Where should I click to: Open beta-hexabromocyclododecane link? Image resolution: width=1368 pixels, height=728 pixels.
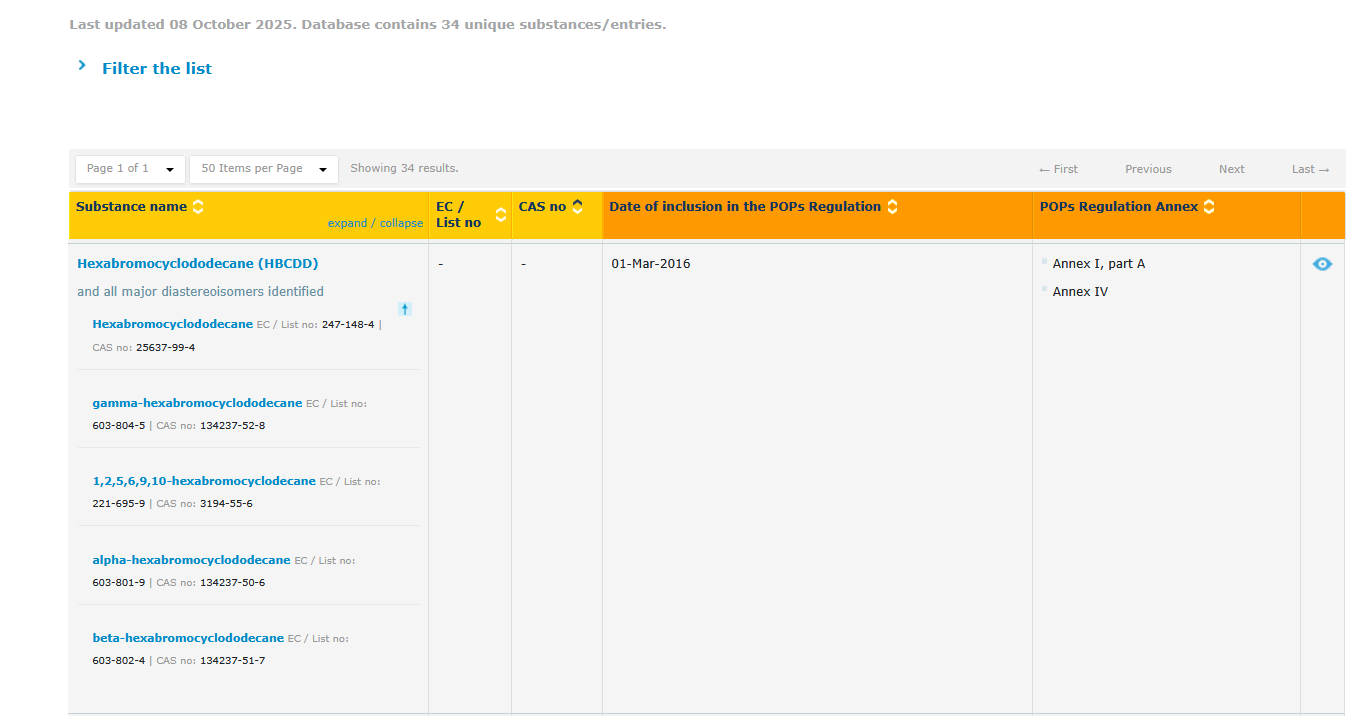[x=188, y=638]
